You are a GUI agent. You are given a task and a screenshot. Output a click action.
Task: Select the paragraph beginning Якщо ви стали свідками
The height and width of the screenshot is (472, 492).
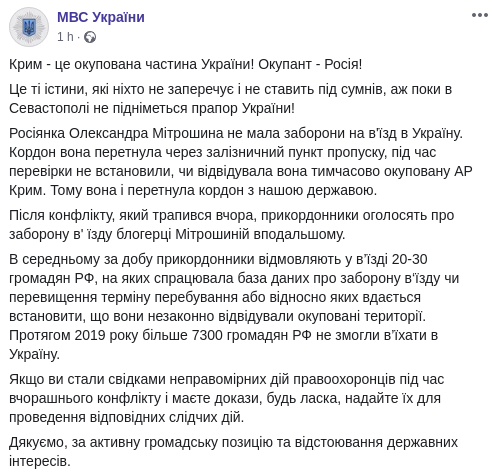click(x=226, y=398)
